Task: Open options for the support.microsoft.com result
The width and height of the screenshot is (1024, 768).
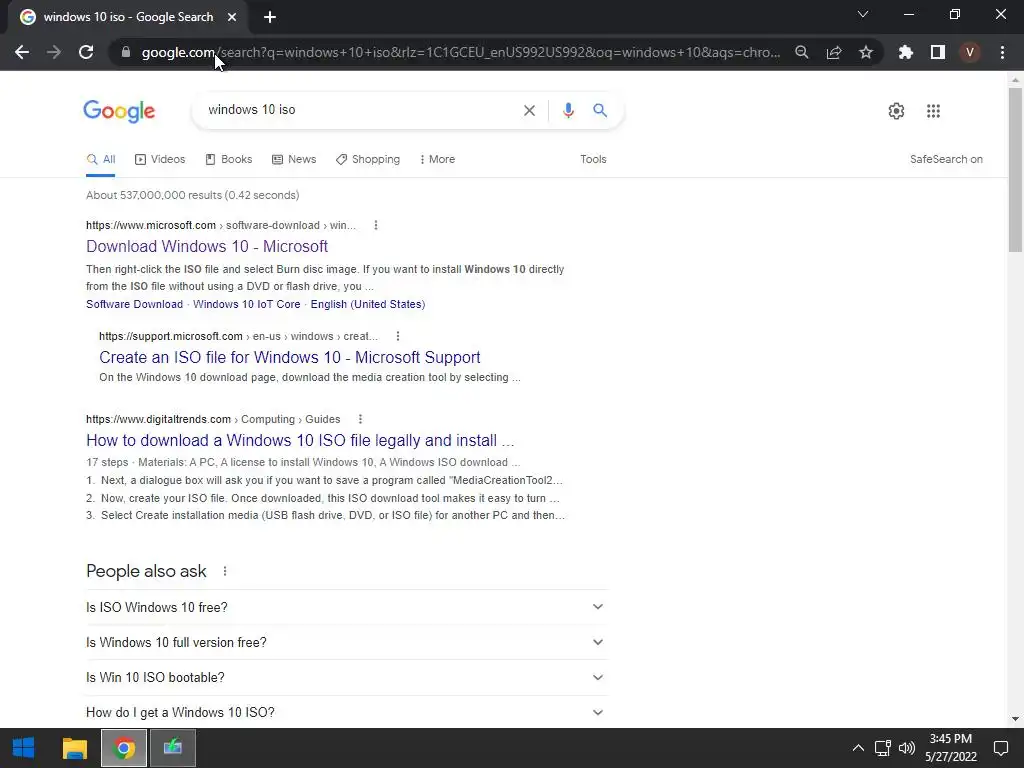Action: [398, 336]
